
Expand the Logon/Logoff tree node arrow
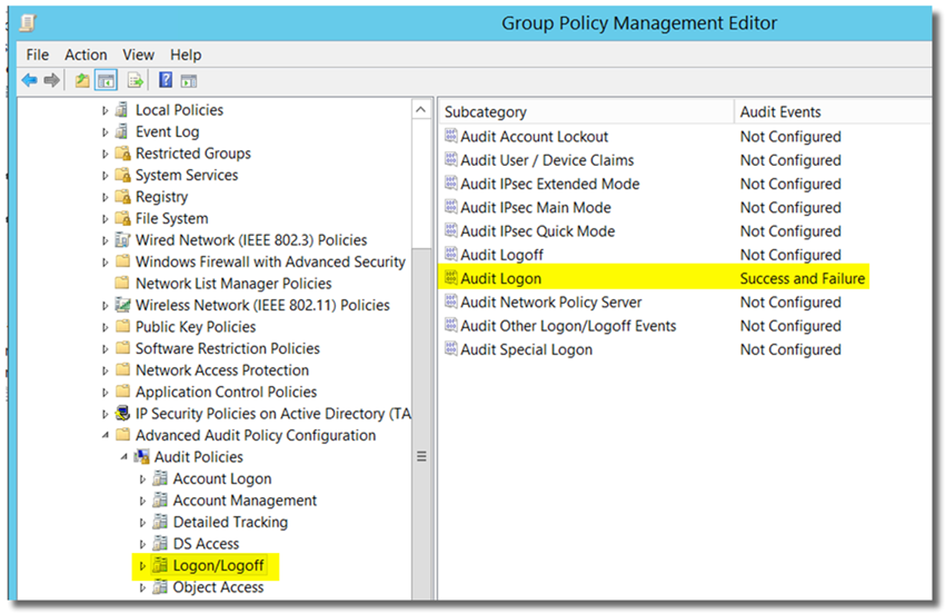[142, 566]
